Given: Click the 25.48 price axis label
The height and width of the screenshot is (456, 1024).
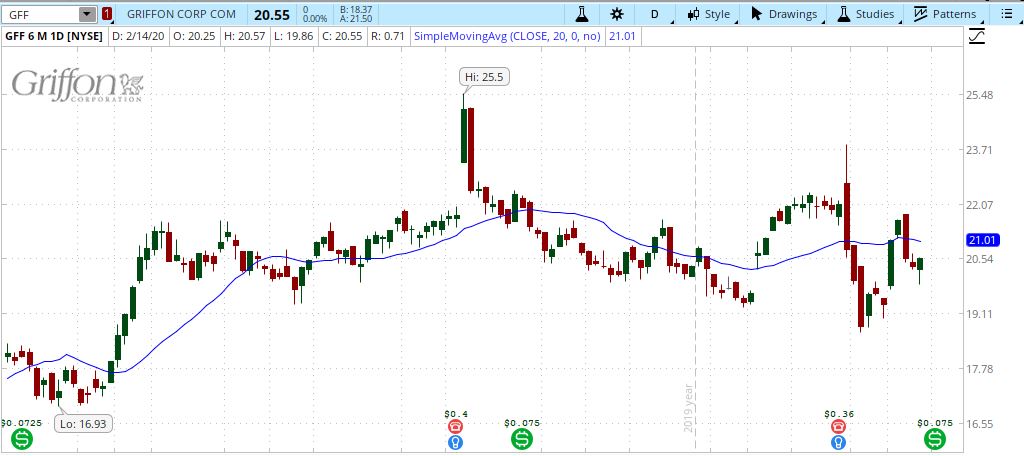Looking at the screenshot, I should tap(980, 95).
